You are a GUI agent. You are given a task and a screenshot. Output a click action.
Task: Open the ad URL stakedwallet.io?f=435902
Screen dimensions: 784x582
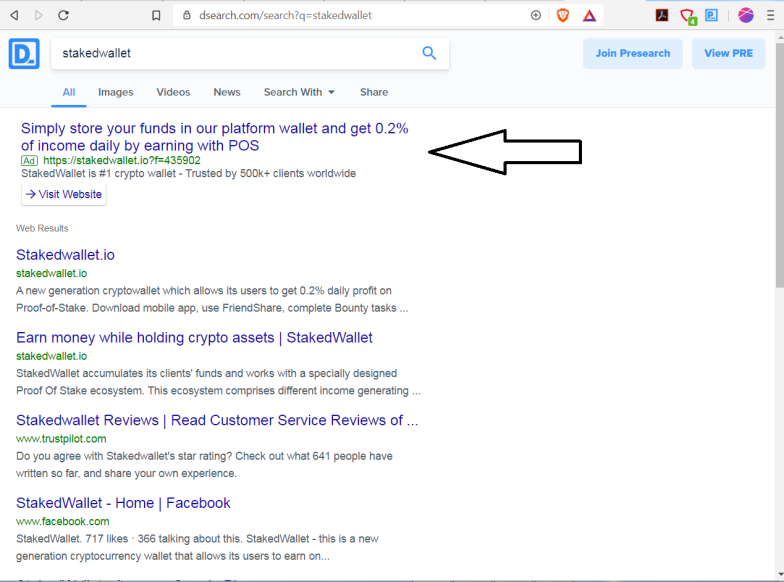[x=122, y=160]
